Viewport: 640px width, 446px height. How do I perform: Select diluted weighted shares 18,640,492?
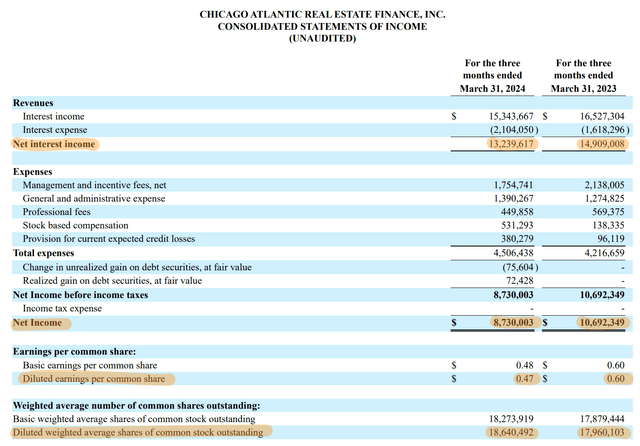pyautogui.click(x=511, y=432)
